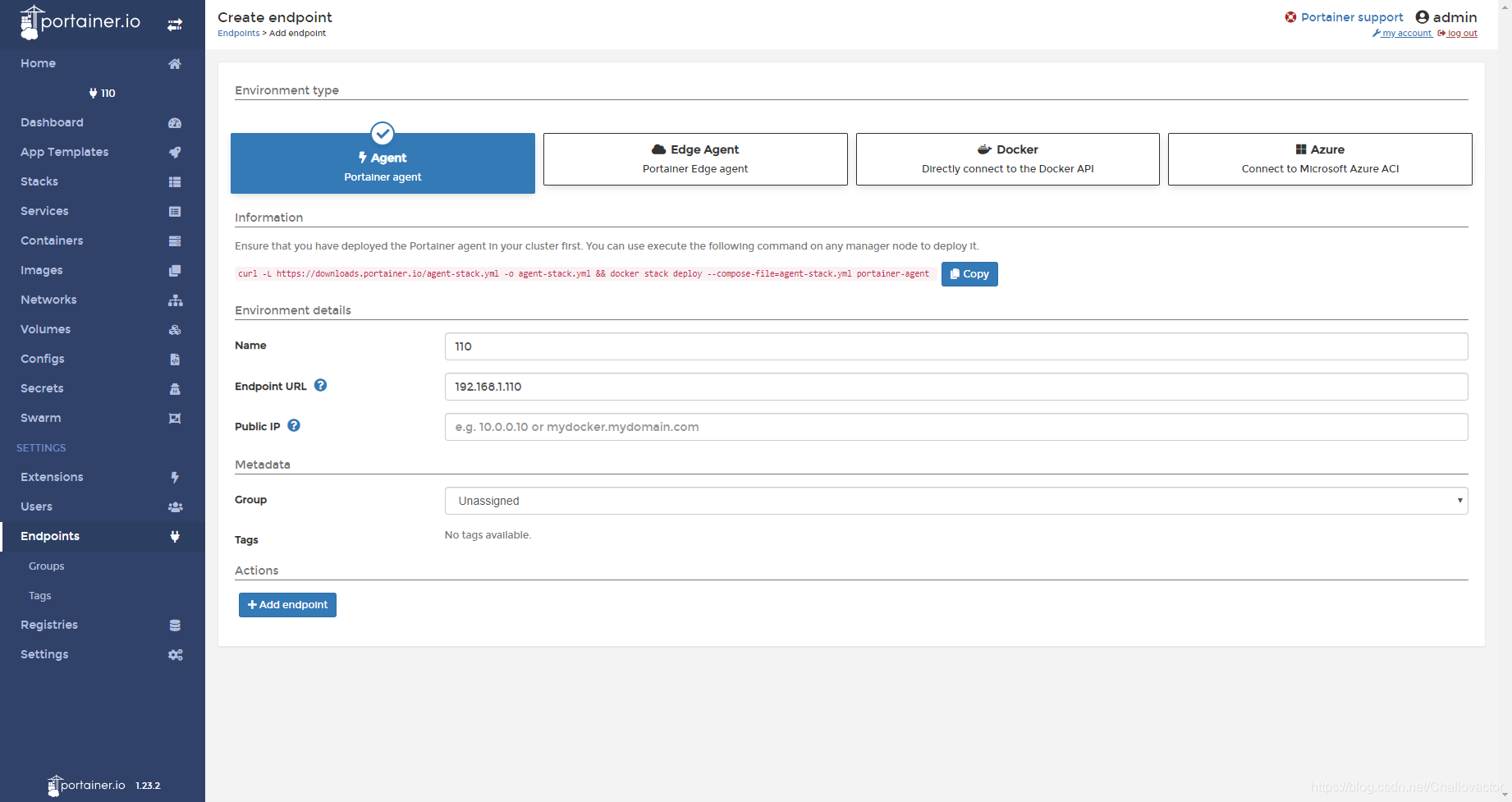Copy the agent deploy command
This screenshot has width=1512, height=802.
click(x=969, y=274)
